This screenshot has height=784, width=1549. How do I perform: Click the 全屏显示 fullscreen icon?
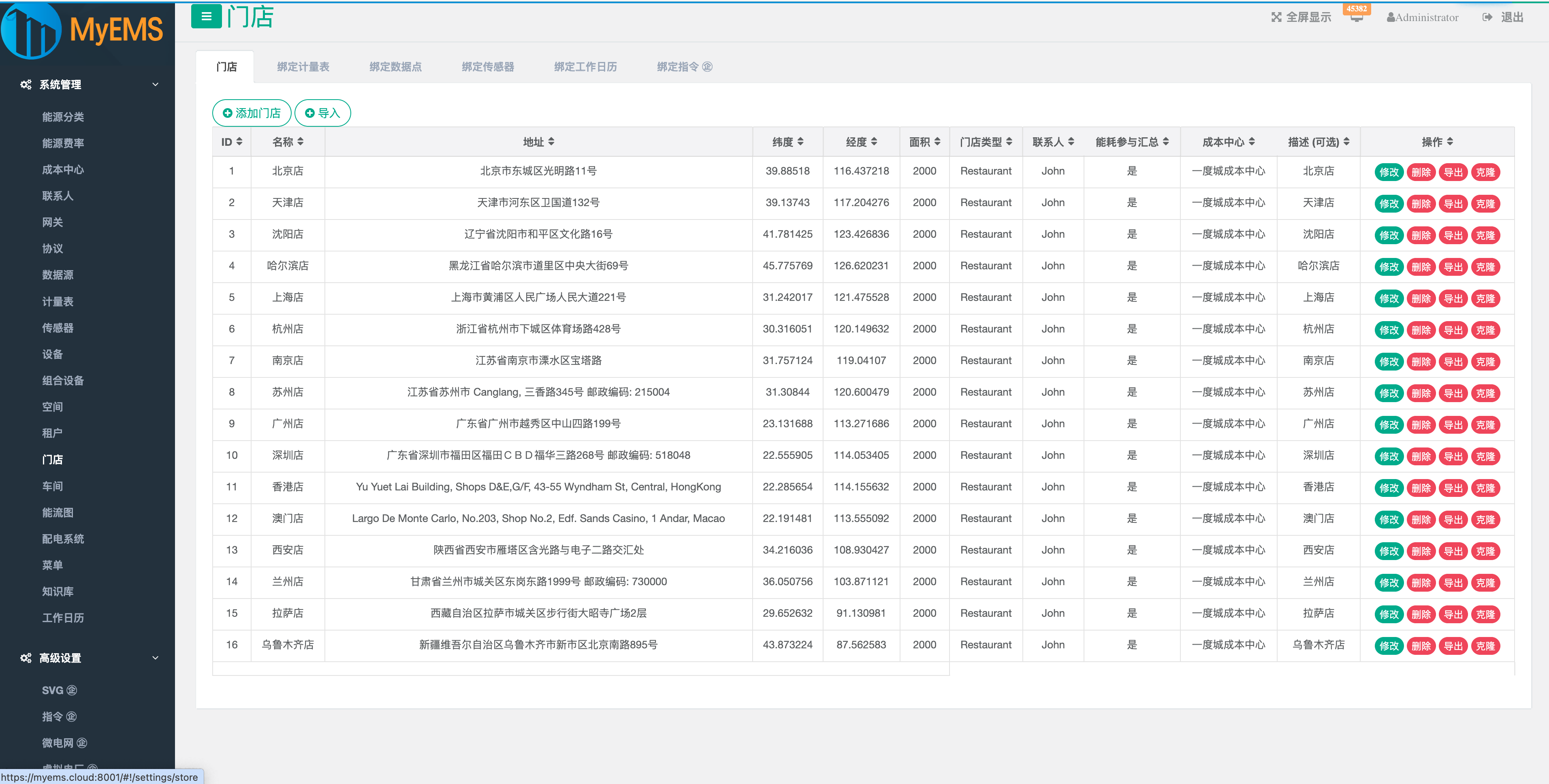click(x=1277, y=17)
